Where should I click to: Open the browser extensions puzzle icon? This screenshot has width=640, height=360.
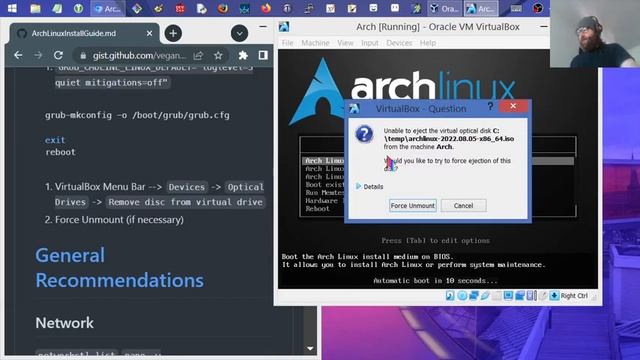(x=243, y=55)
